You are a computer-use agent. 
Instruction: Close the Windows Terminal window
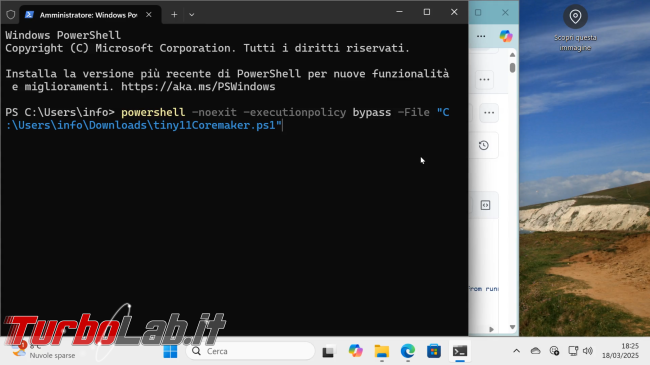coord(454,12)
